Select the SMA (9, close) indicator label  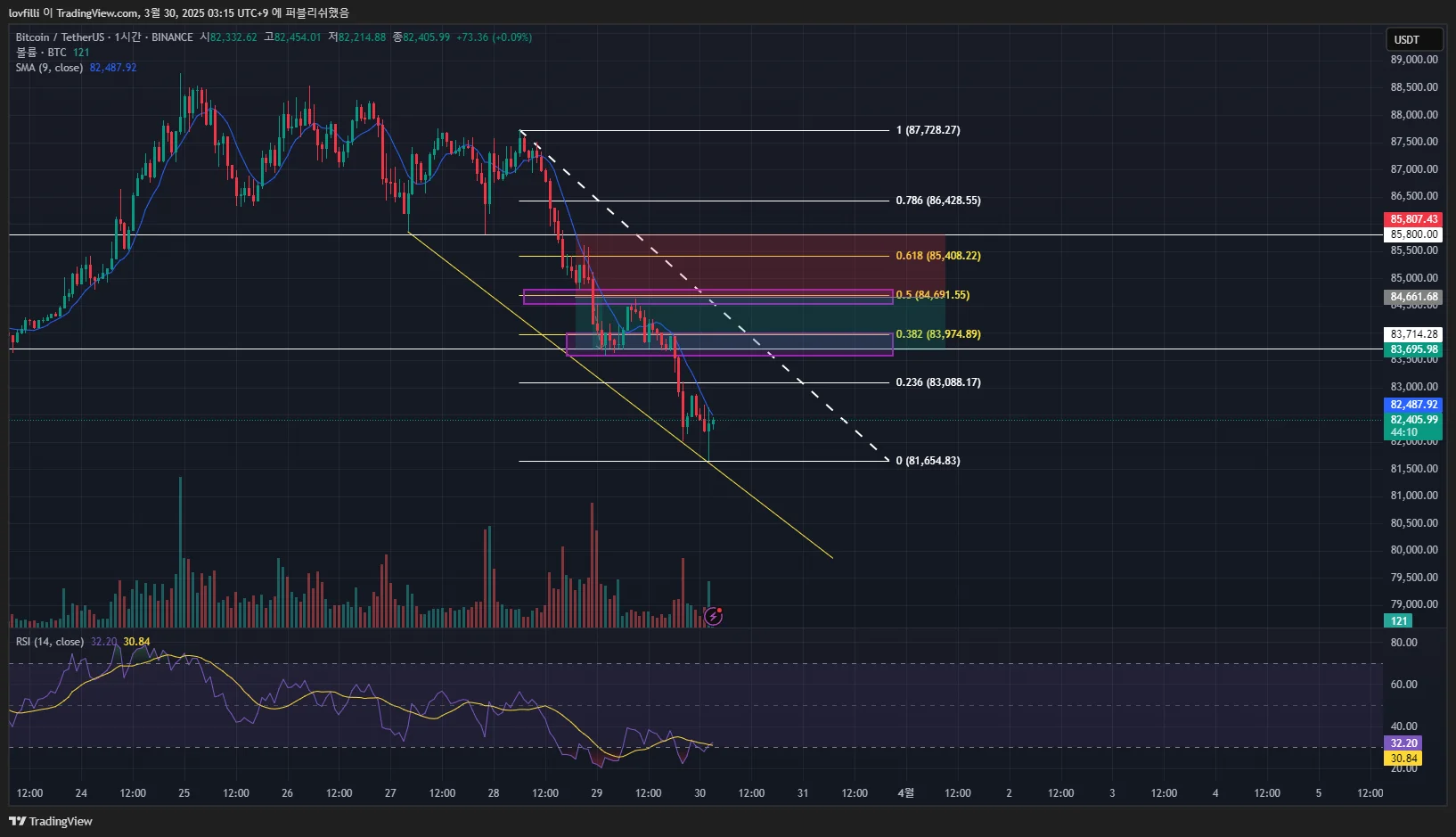pos(49,68)
